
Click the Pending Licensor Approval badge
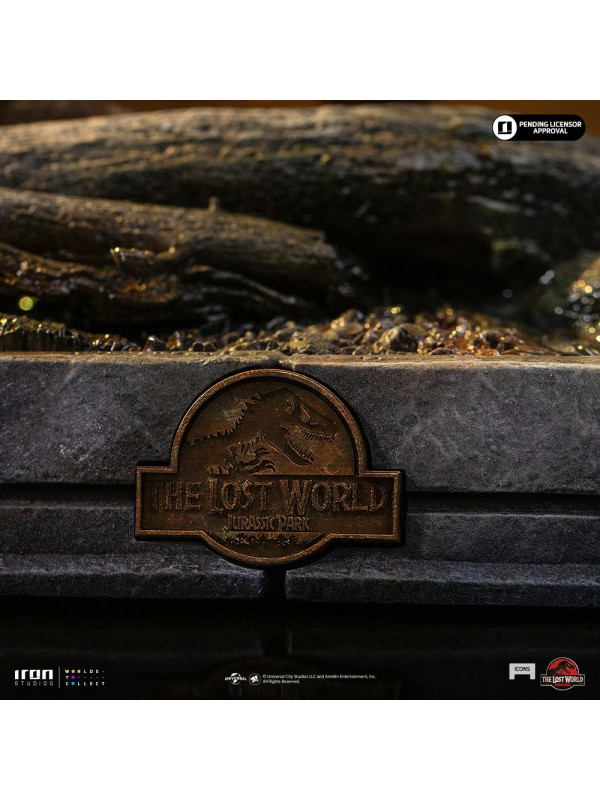point(538,128)
